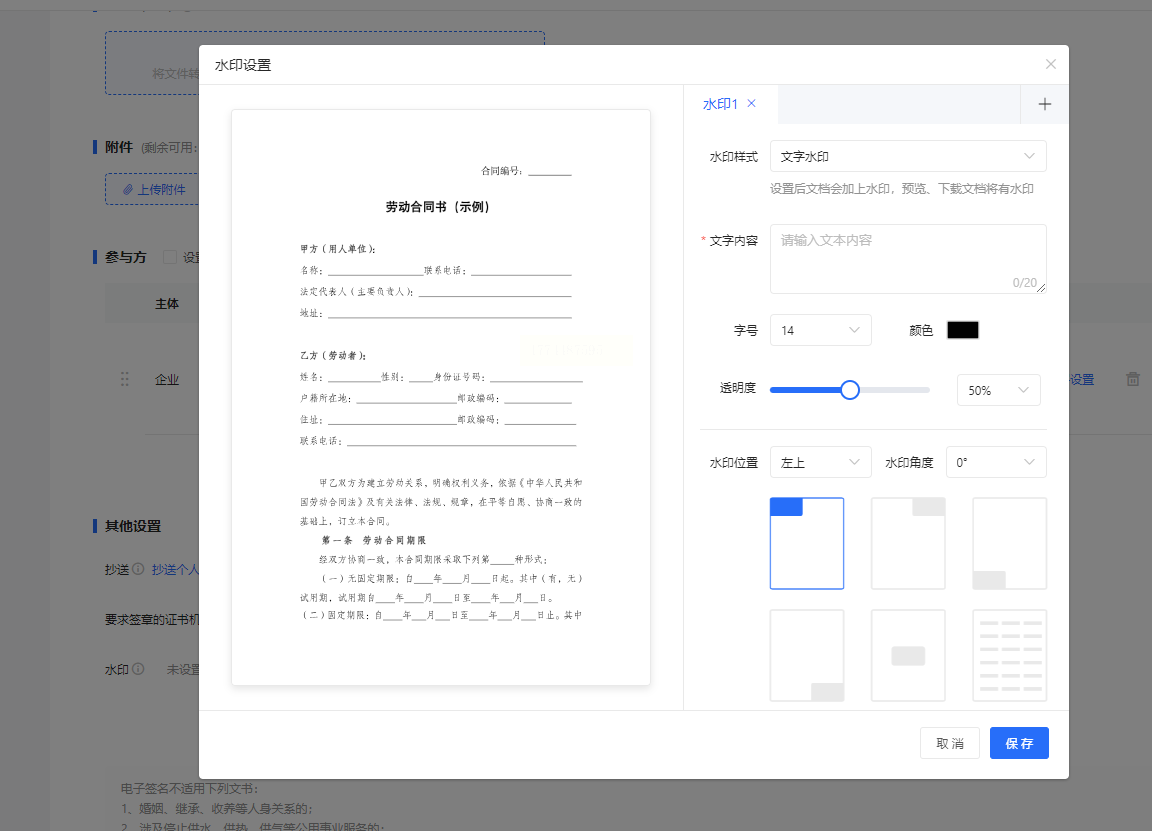Open the black 颜色 color swatch

pos(962,330)
